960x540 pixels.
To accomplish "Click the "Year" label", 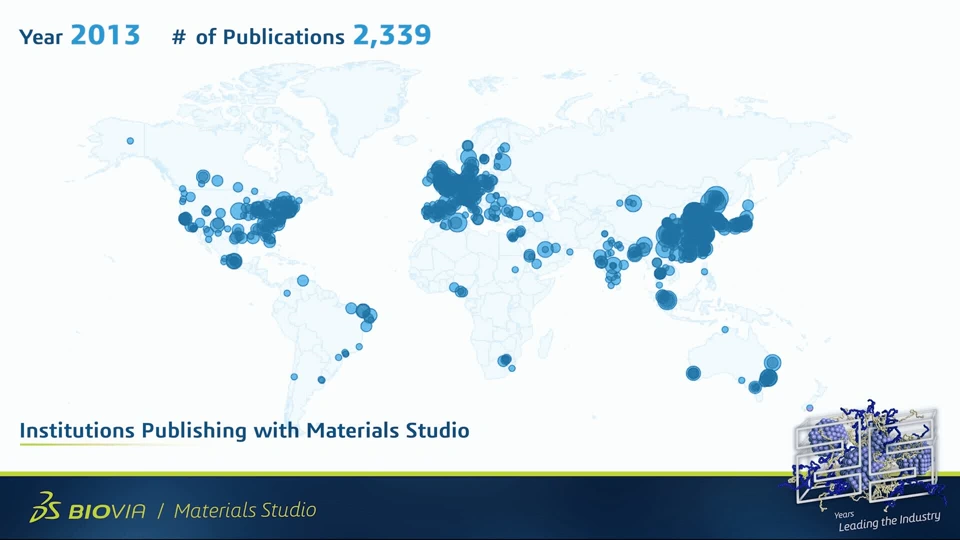I will click(40, 37).
